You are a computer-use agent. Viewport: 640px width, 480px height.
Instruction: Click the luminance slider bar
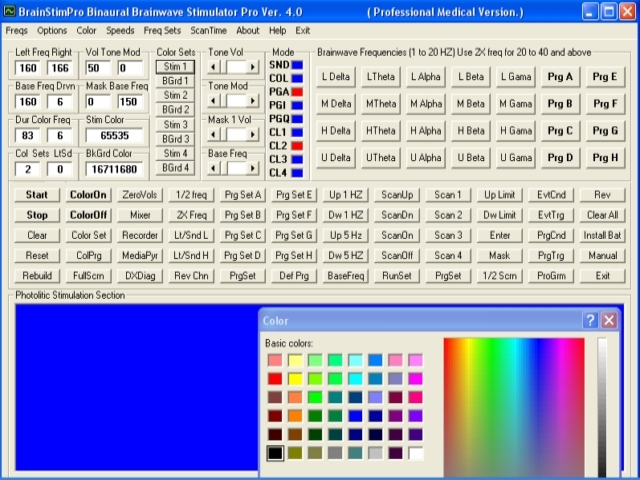pos(602,408)
